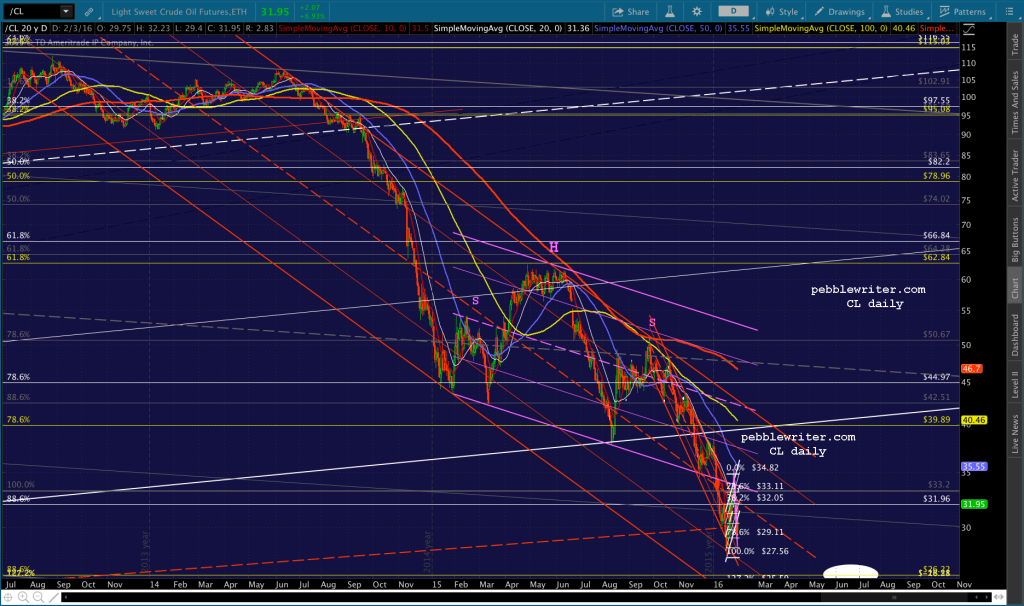The image size is (1024, 606).
Task: Click the Light Sweet Crude Oil Futures,ETH description
Action: pos(179,12)
